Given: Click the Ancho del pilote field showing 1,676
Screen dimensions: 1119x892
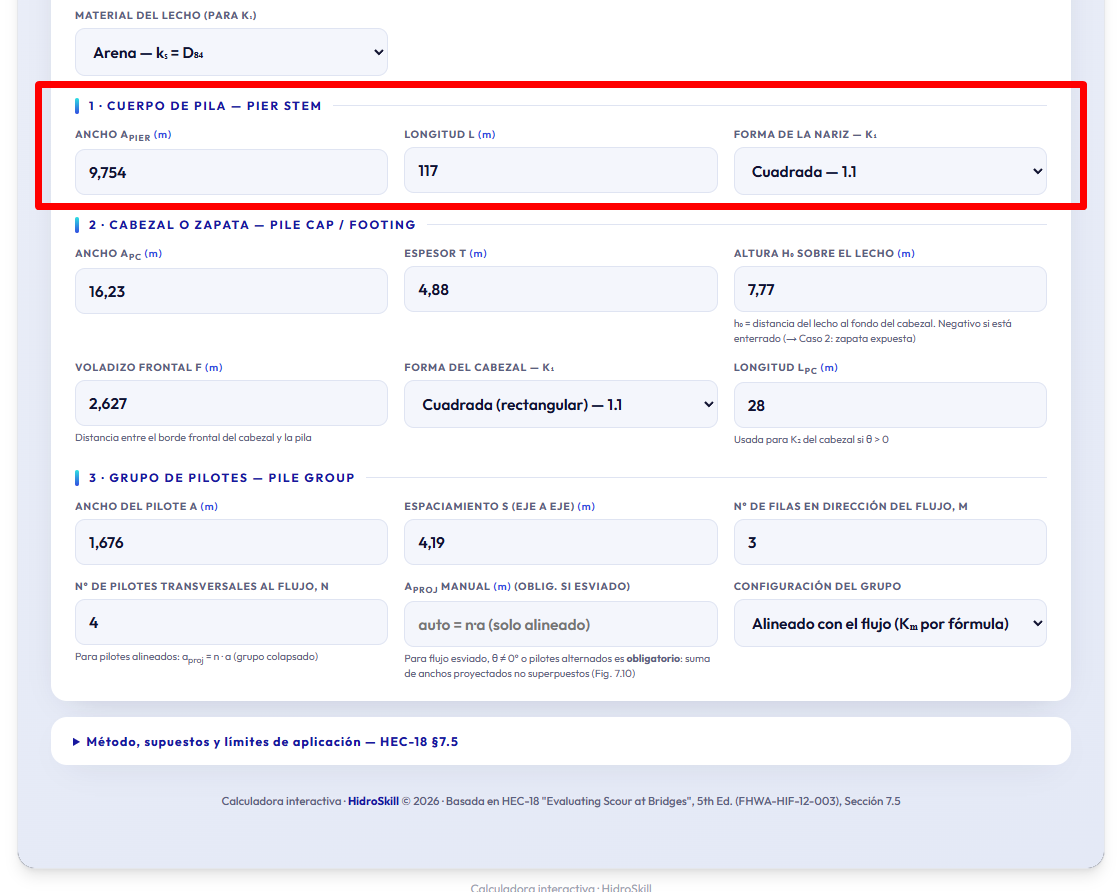Looking at the screenshot, I should pos(231,542).
